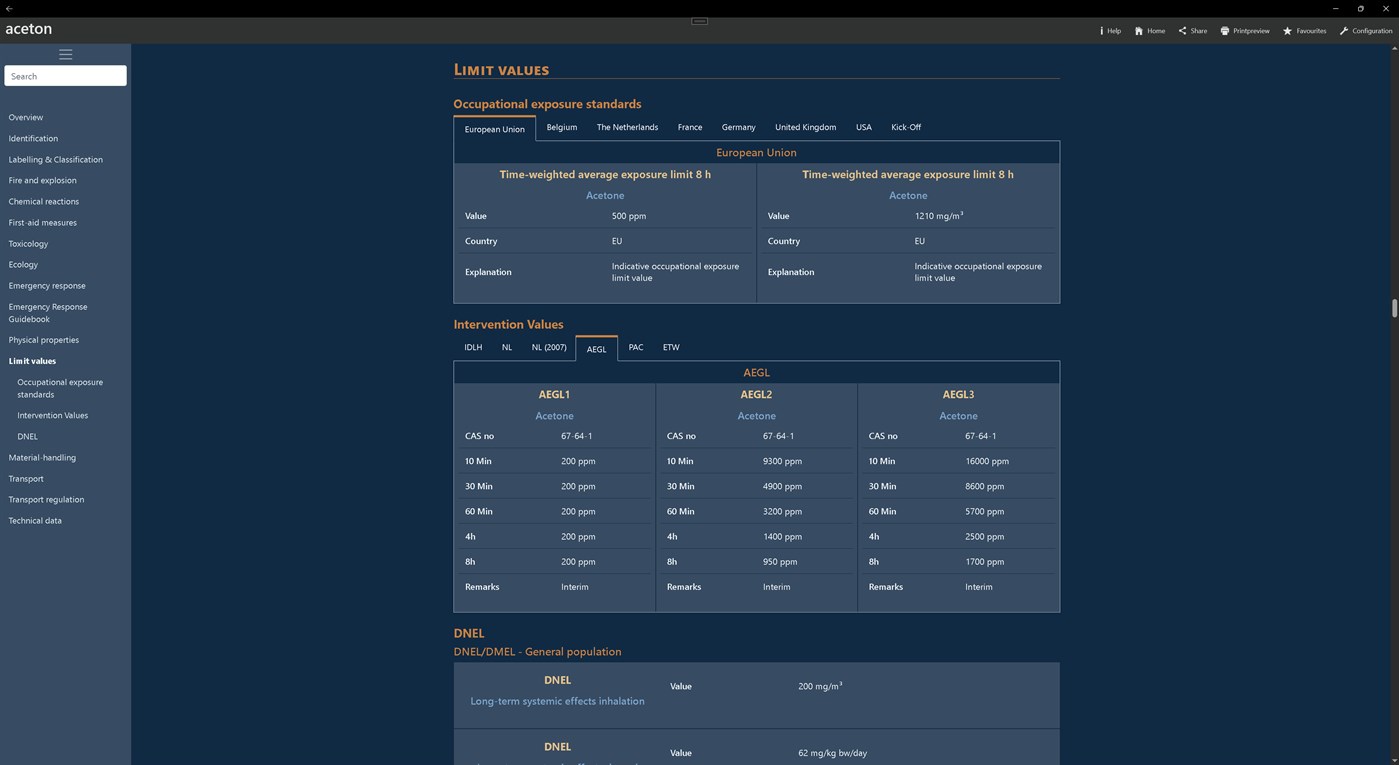Screen dimensions: 1399x765
Task: Open Fire and explosion section
Action: click(x=43, y=180)
